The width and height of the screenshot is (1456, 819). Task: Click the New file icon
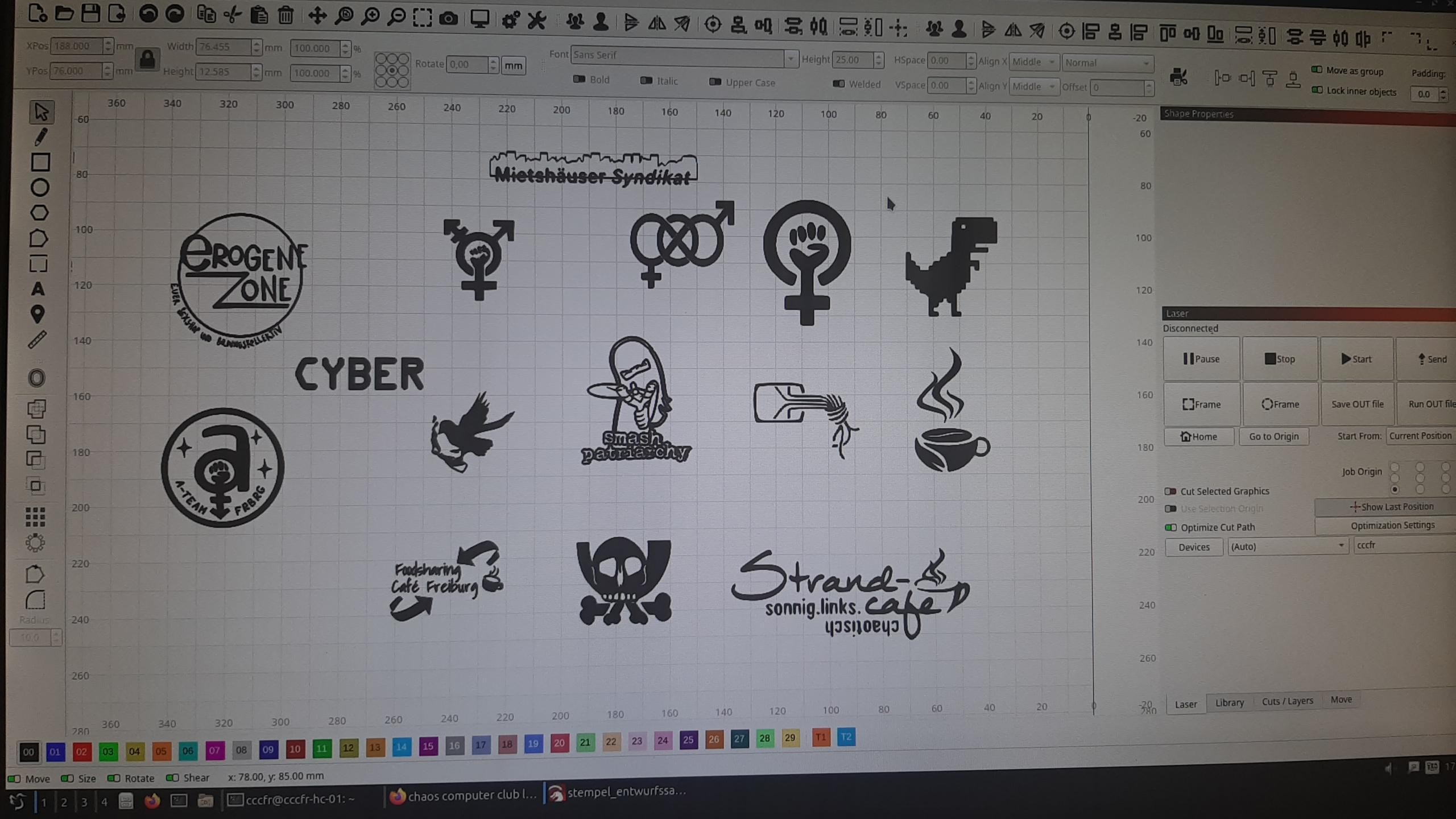coord(38,13)
